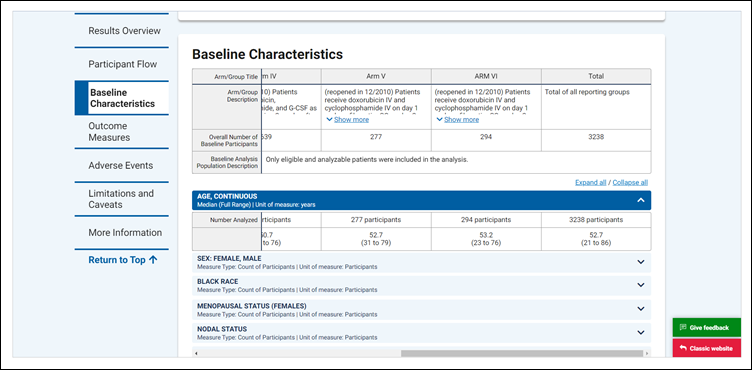
Task: Open More Information section
Action: (125, 233)
